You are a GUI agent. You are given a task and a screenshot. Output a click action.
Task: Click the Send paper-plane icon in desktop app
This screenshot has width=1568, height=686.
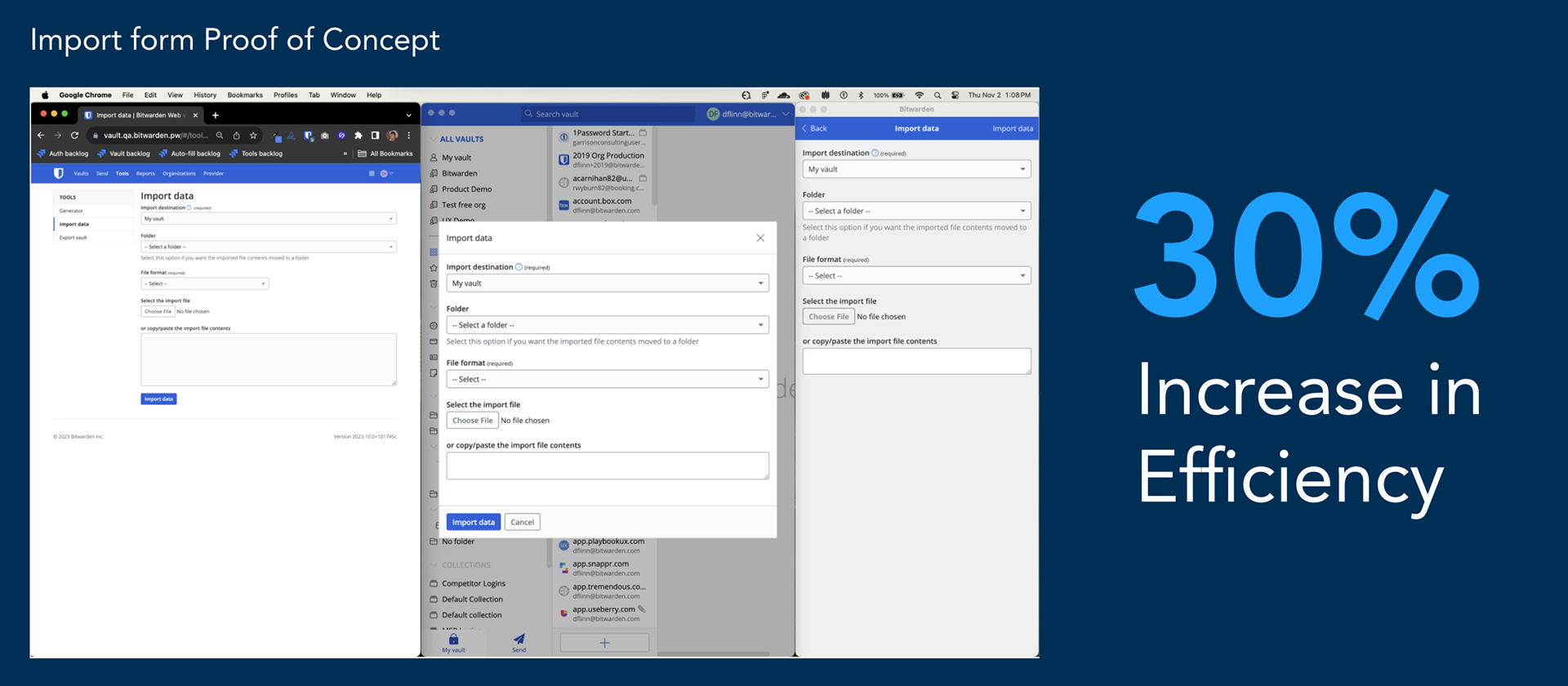(519, 639)
